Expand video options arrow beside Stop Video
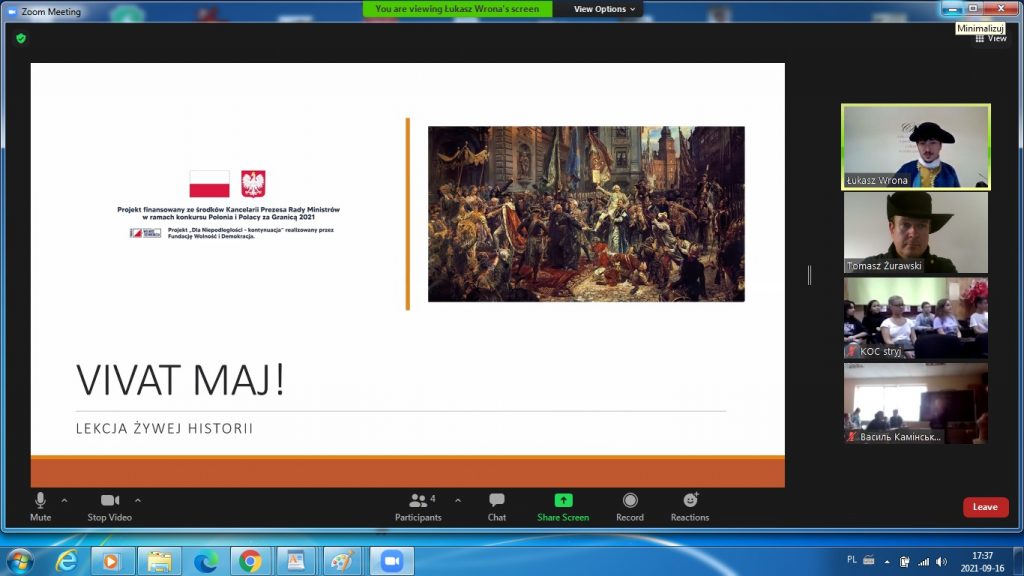Screen dimensions: 1024x576 [x=138, y=499]
